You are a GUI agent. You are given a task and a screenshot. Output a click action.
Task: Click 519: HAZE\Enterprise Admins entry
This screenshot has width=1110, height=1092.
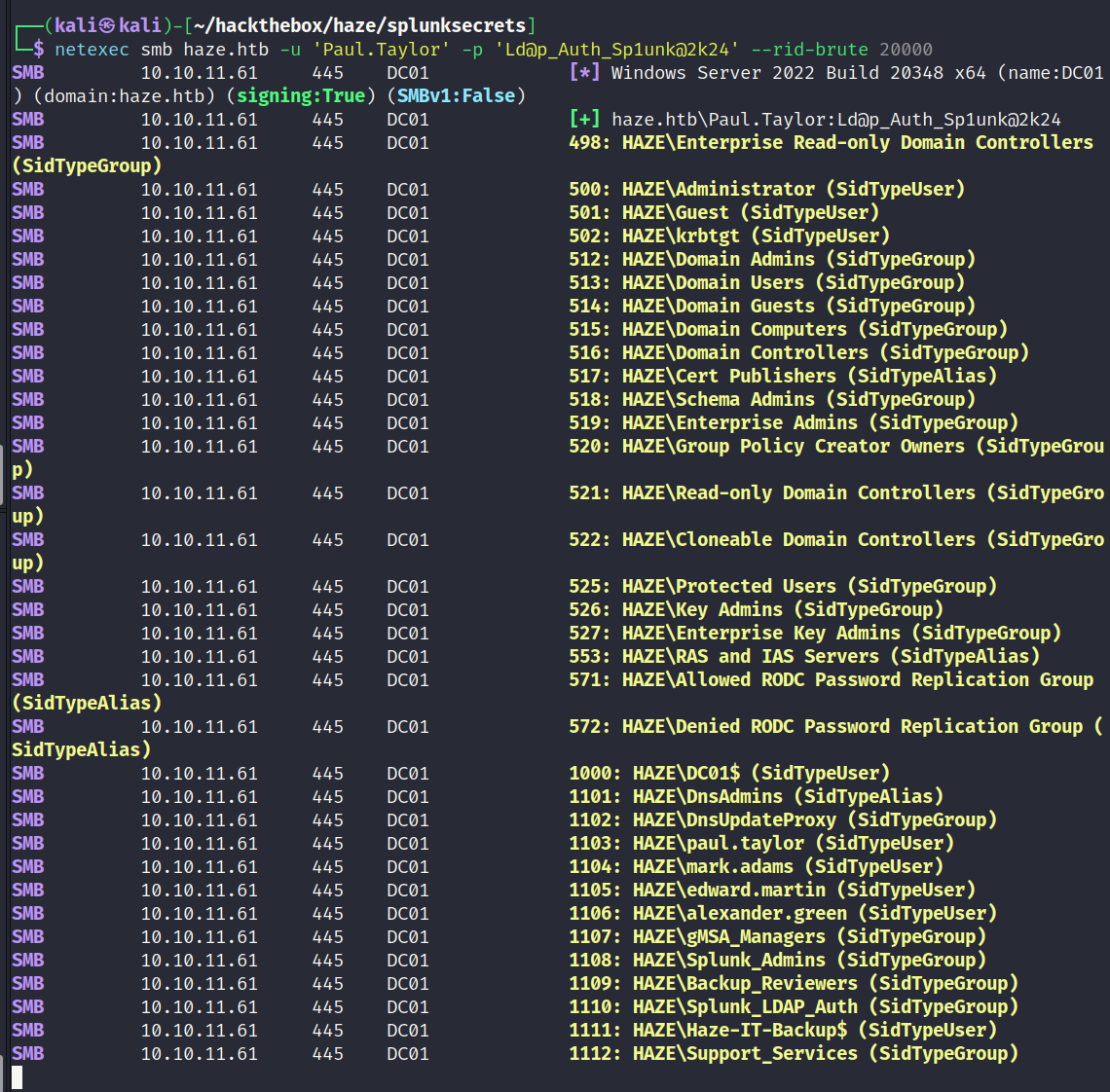click(x=794, y=423)
